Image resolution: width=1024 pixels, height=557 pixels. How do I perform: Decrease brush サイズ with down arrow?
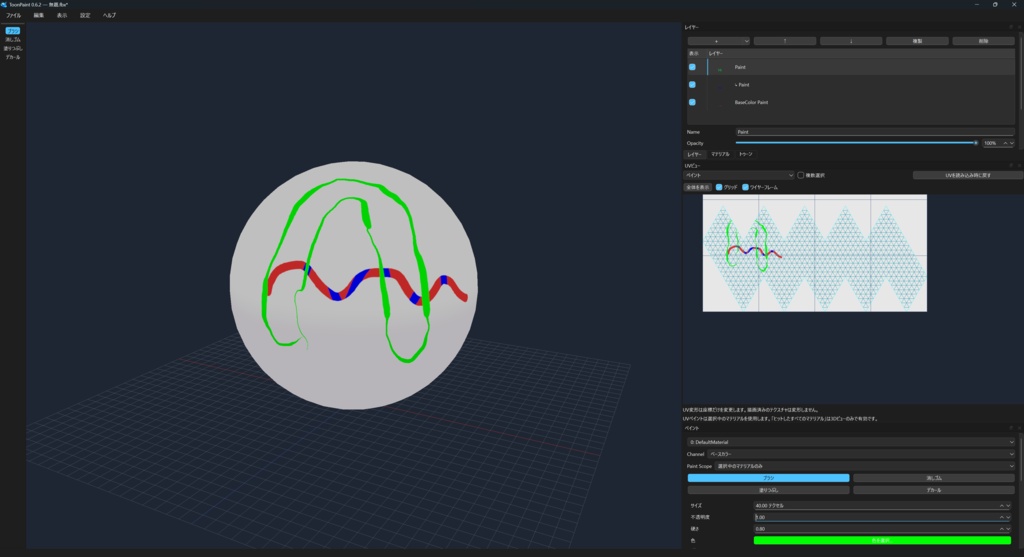click(x=1008, y=505)
